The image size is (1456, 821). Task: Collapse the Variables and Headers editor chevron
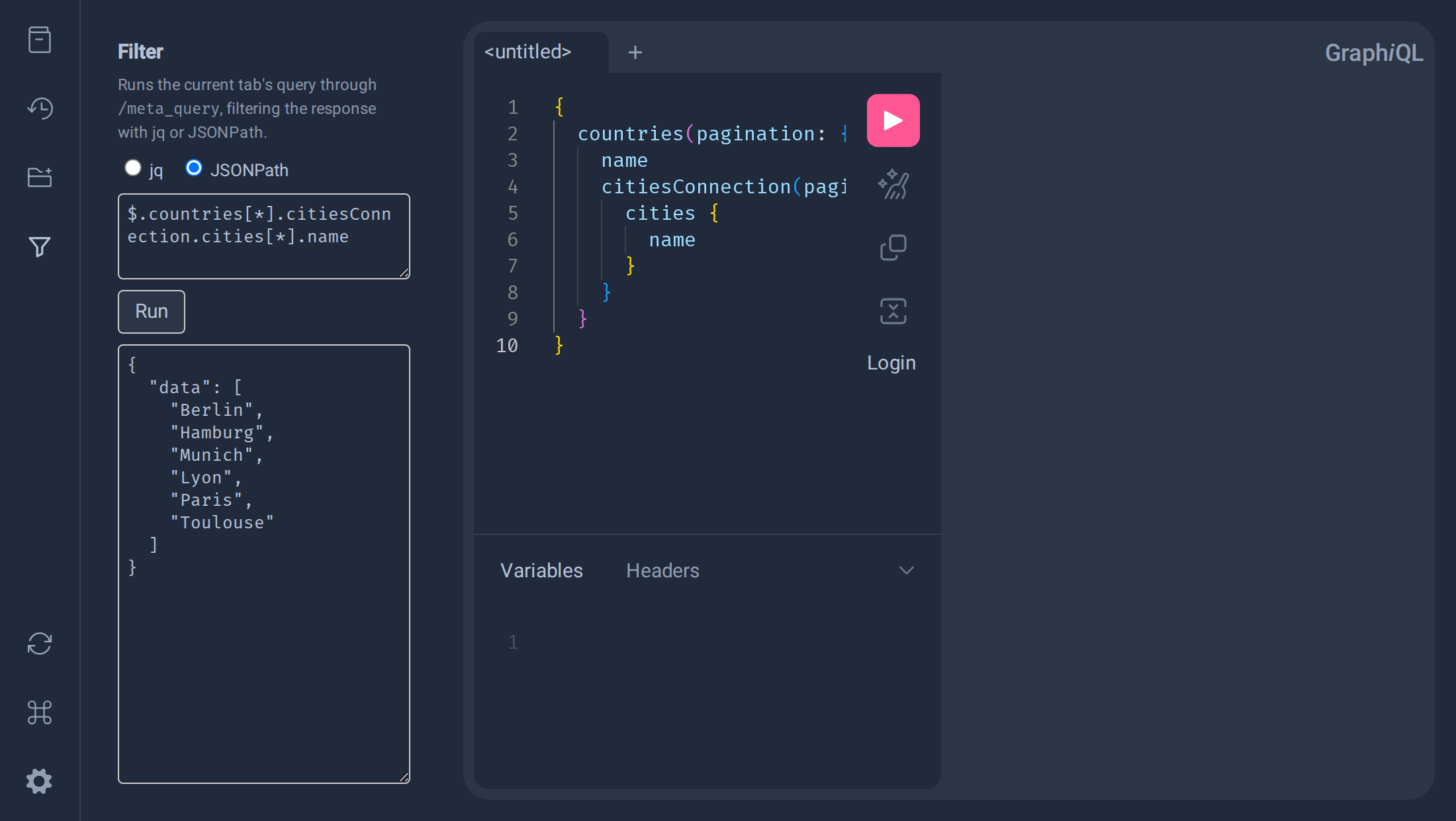pos(907,571)
